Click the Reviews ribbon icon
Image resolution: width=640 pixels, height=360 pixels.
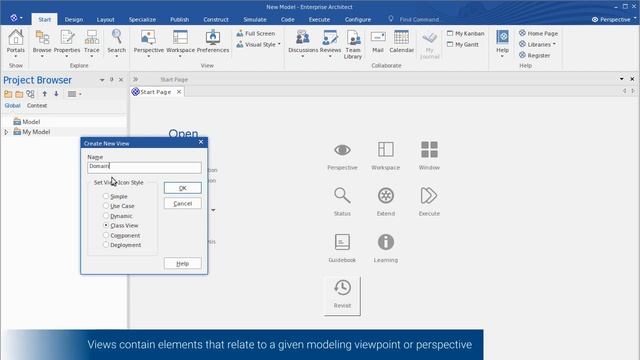pyautogui.click(x=330, y=42)
